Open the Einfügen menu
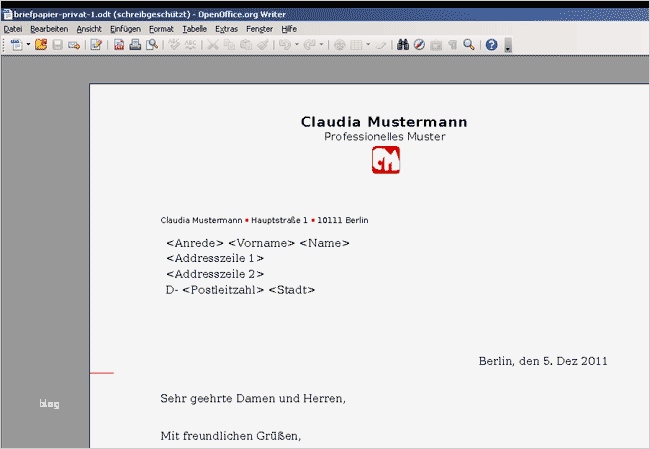The height and width of the screenshot is (449, 650). [x=125, y=29]
